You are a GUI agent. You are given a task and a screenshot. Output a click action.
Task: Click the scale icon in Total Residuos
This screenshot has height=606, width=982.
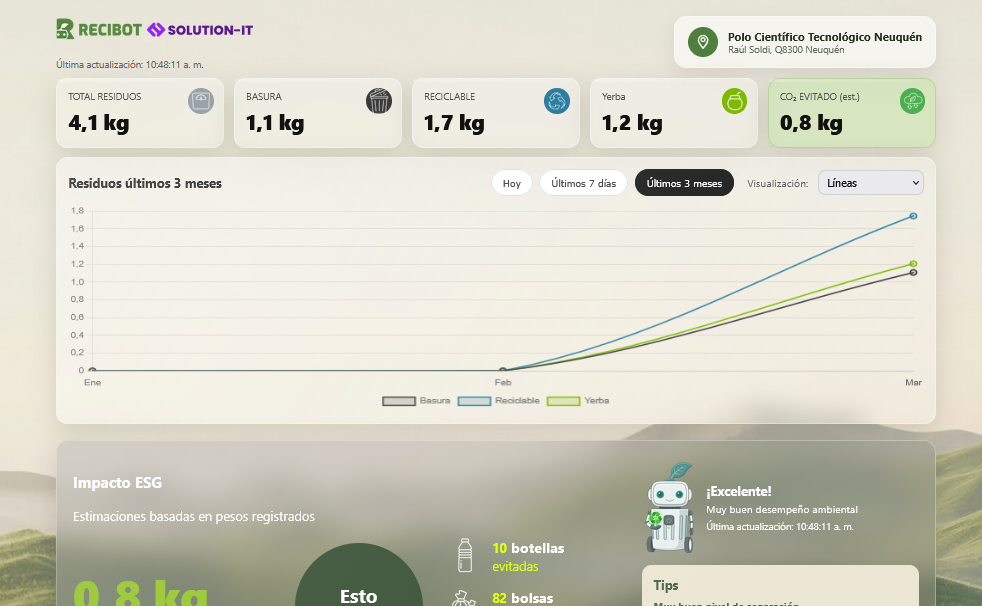coord(201,101)
